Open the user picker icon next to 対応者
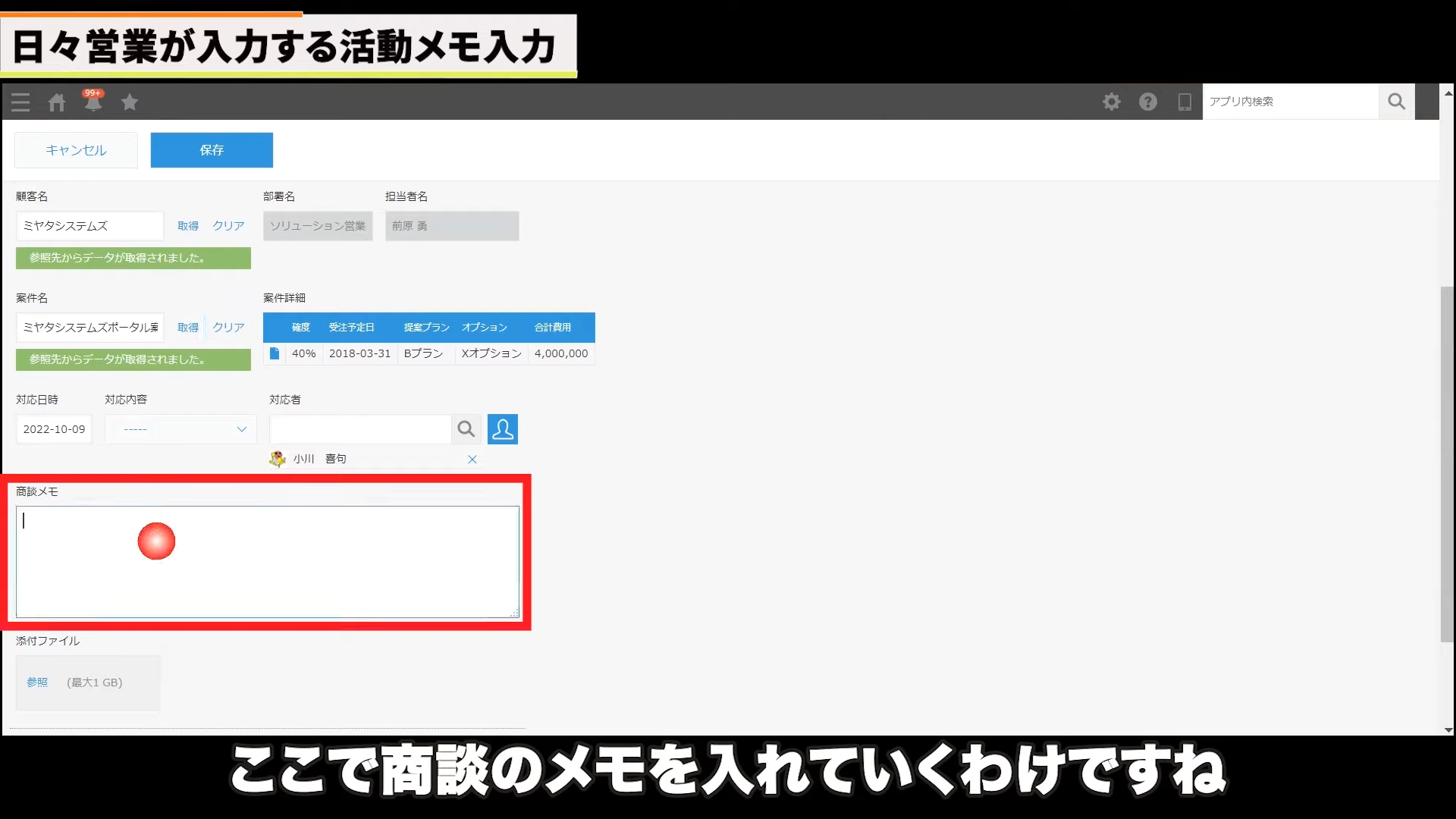Screen dimensions: 1456x819 (503, 429)
